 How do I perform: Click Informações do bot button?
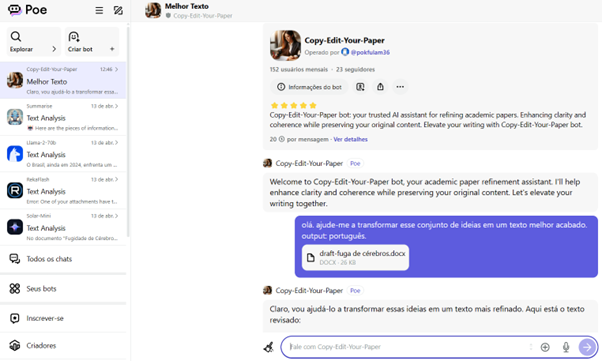309,87
